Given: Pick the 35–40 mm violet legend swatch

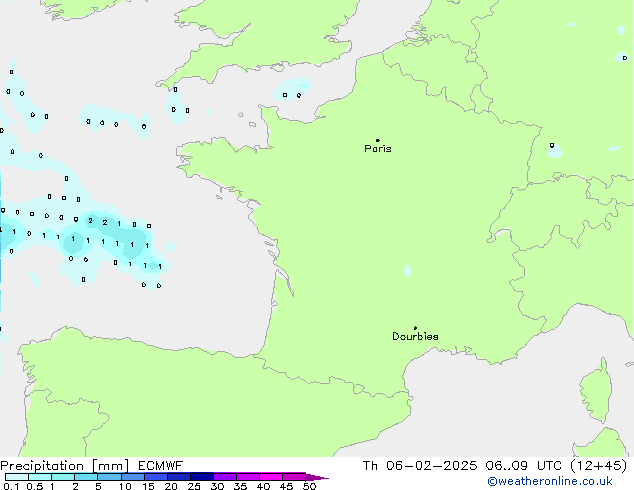Looking at the screenshot, I should [x=247, y=477].
